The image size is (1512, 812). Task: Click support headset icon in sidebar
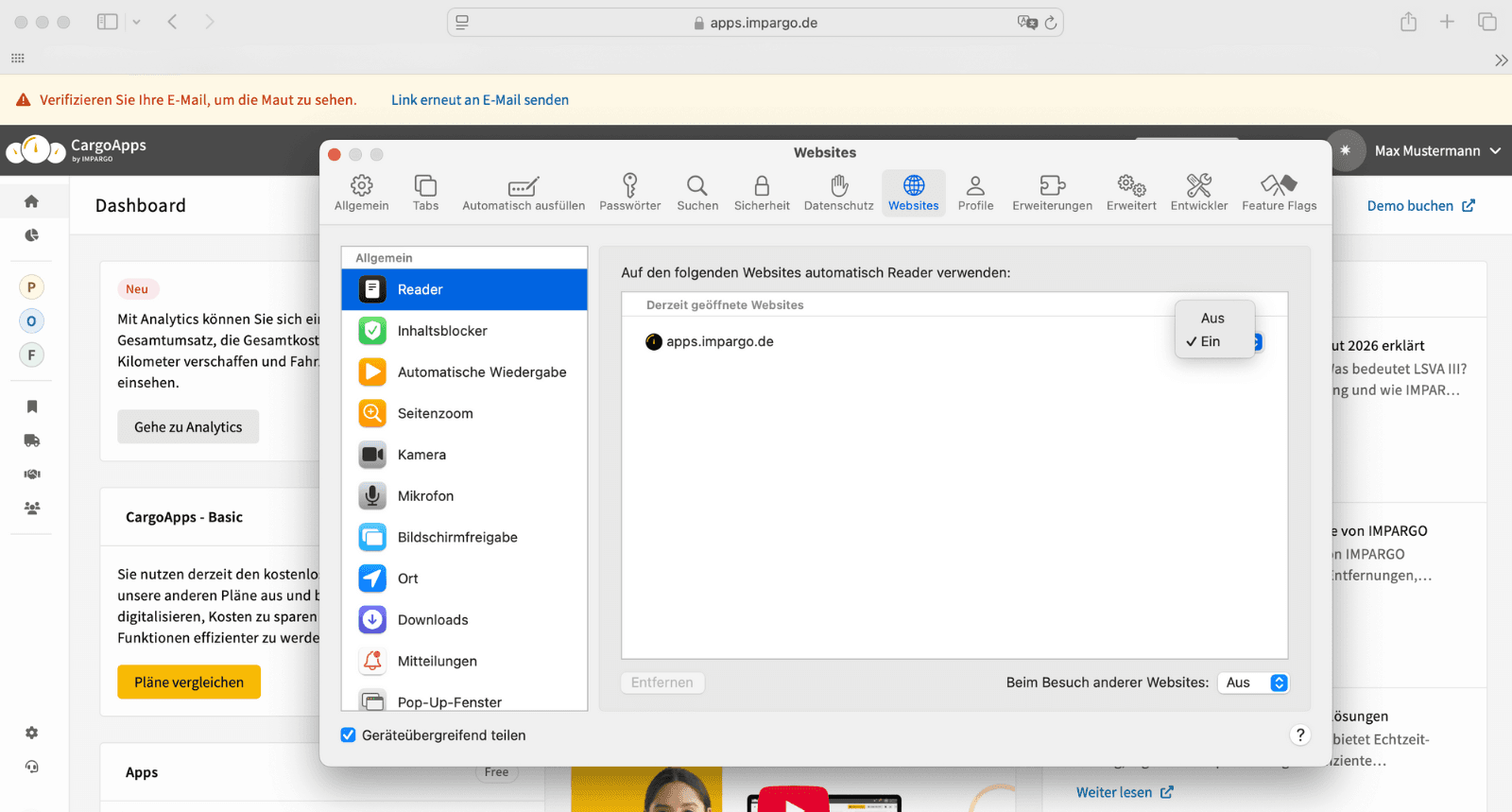[x=31, y=767]
